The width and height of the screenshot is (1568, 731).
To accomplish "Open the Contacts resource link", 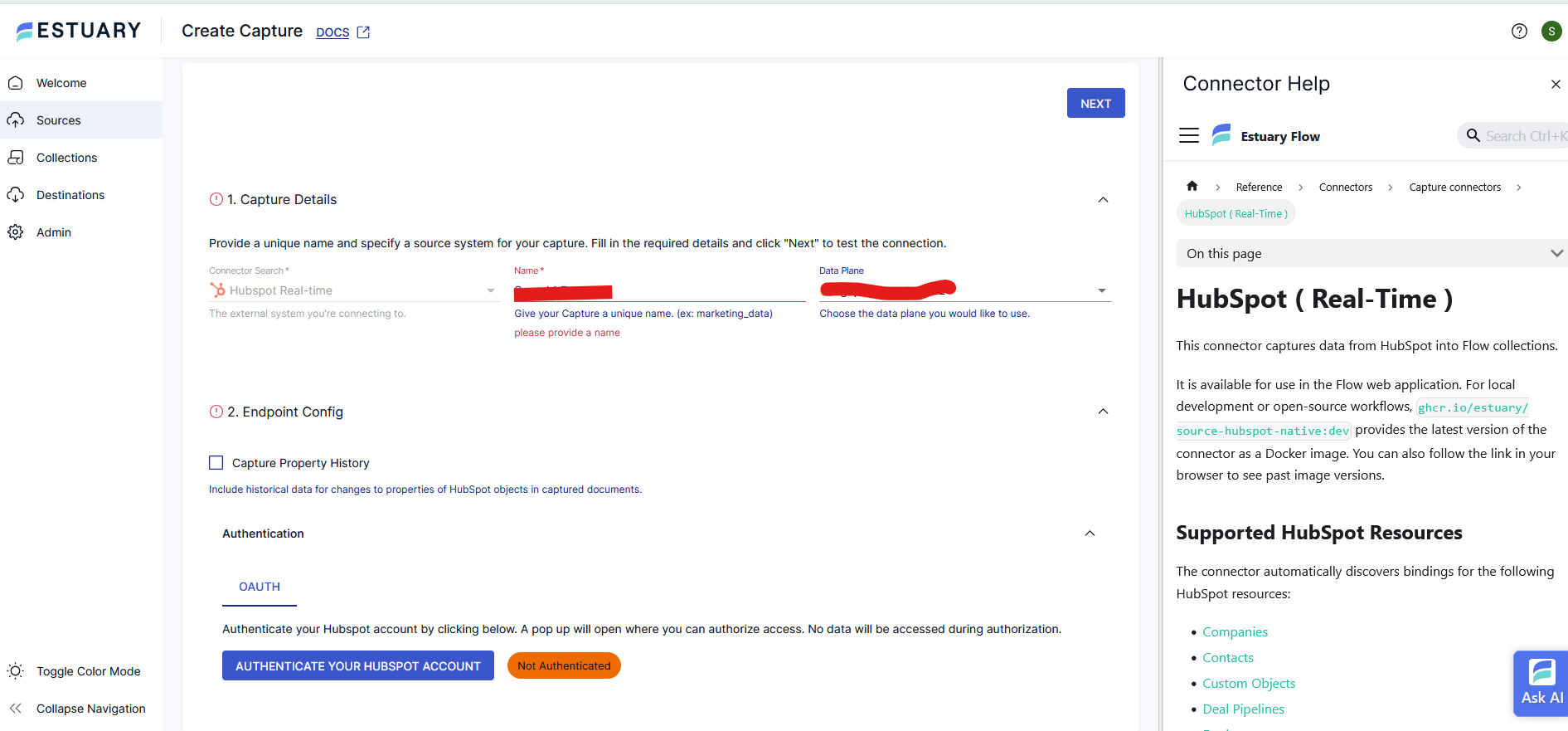I will click(1228, 658).
